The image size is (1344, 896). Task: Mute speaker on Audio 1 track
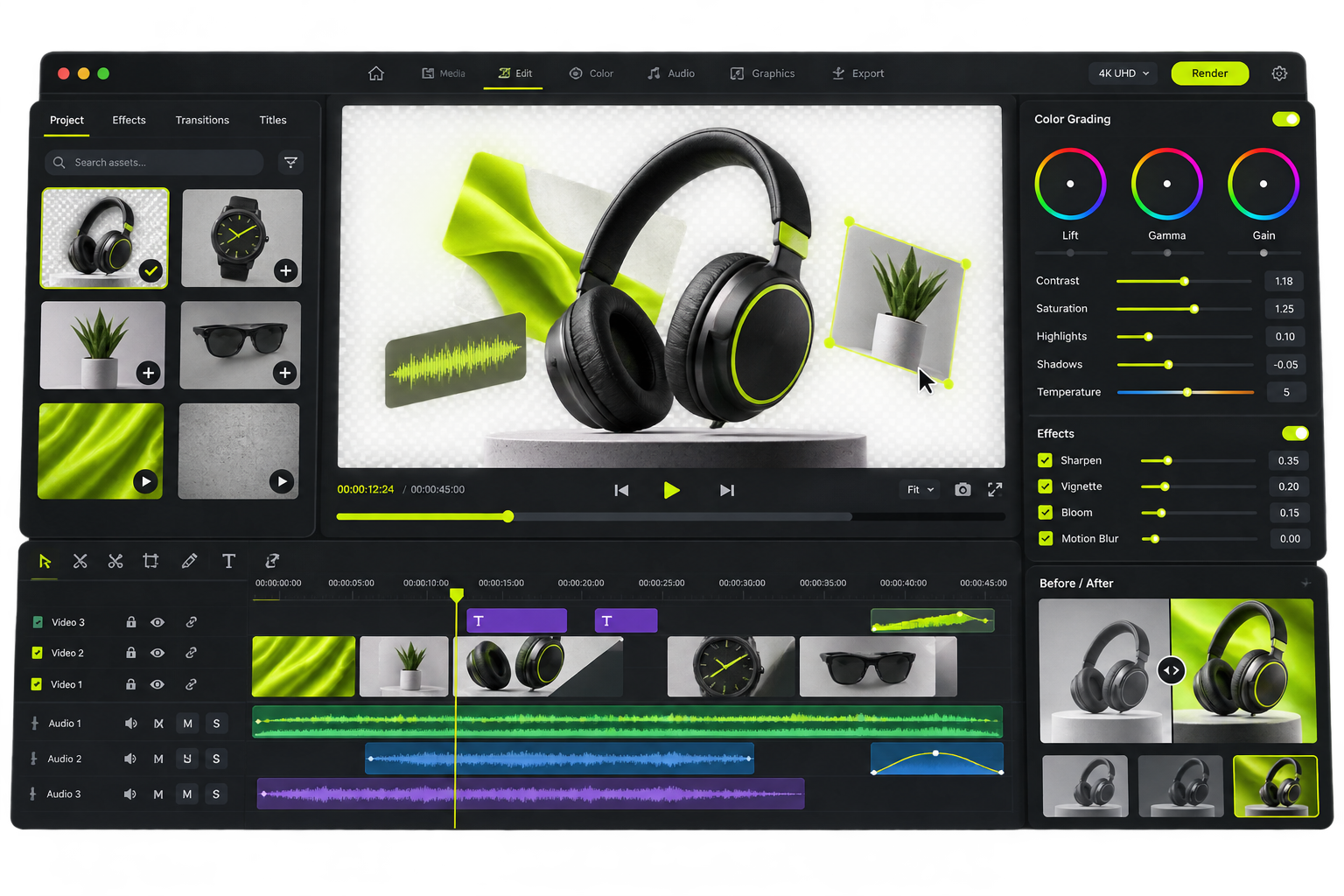130,724
